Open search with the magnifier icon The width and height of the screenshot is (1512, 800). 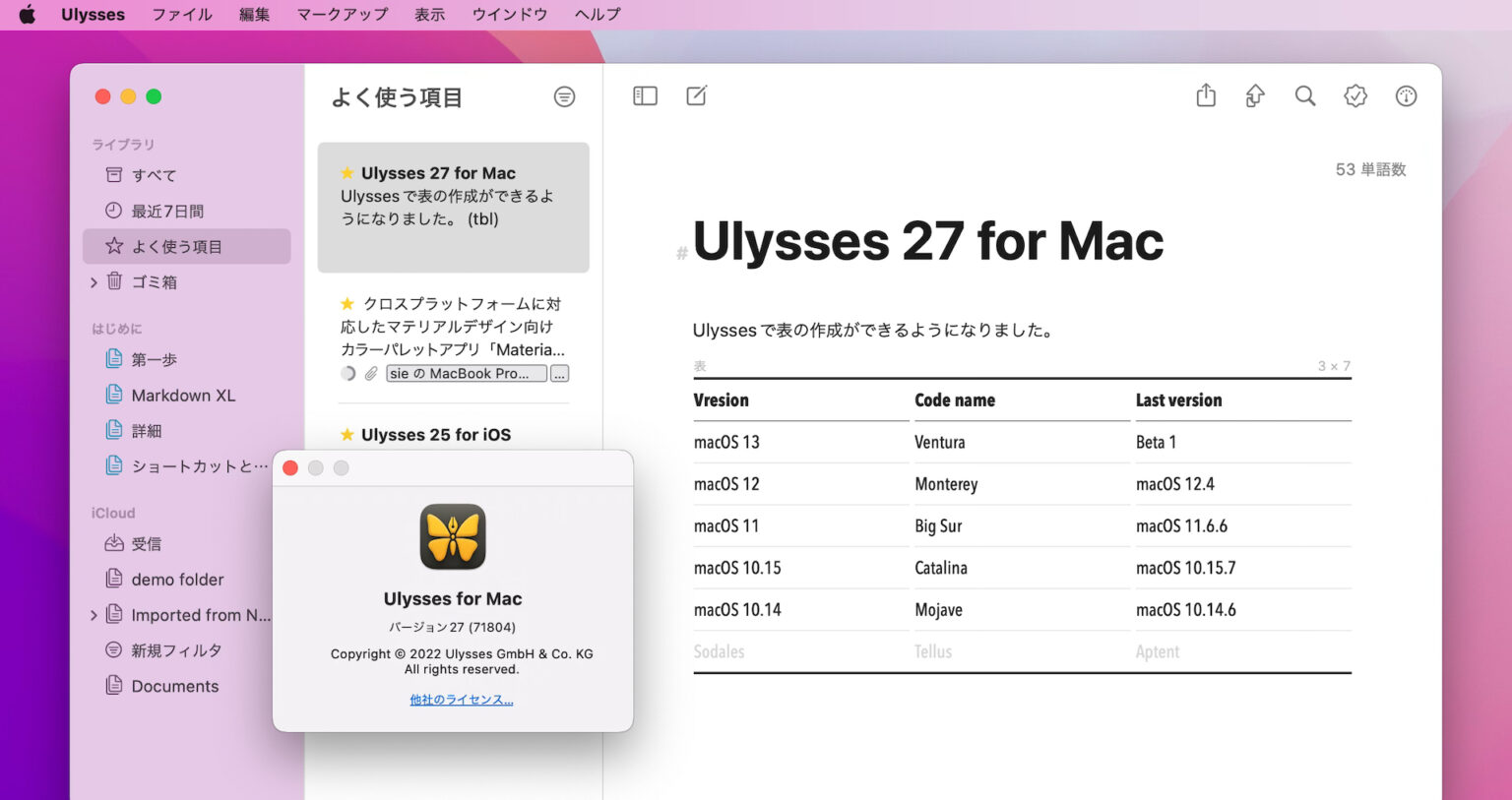[x=1305, y=95]
